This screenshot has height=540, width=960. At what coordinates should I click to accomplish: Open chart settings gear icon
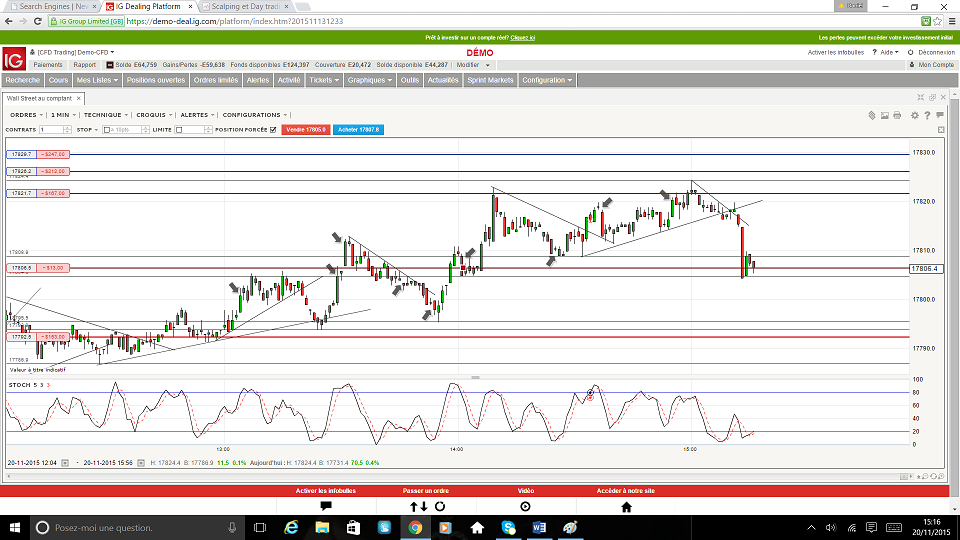(x=915, y=115)
